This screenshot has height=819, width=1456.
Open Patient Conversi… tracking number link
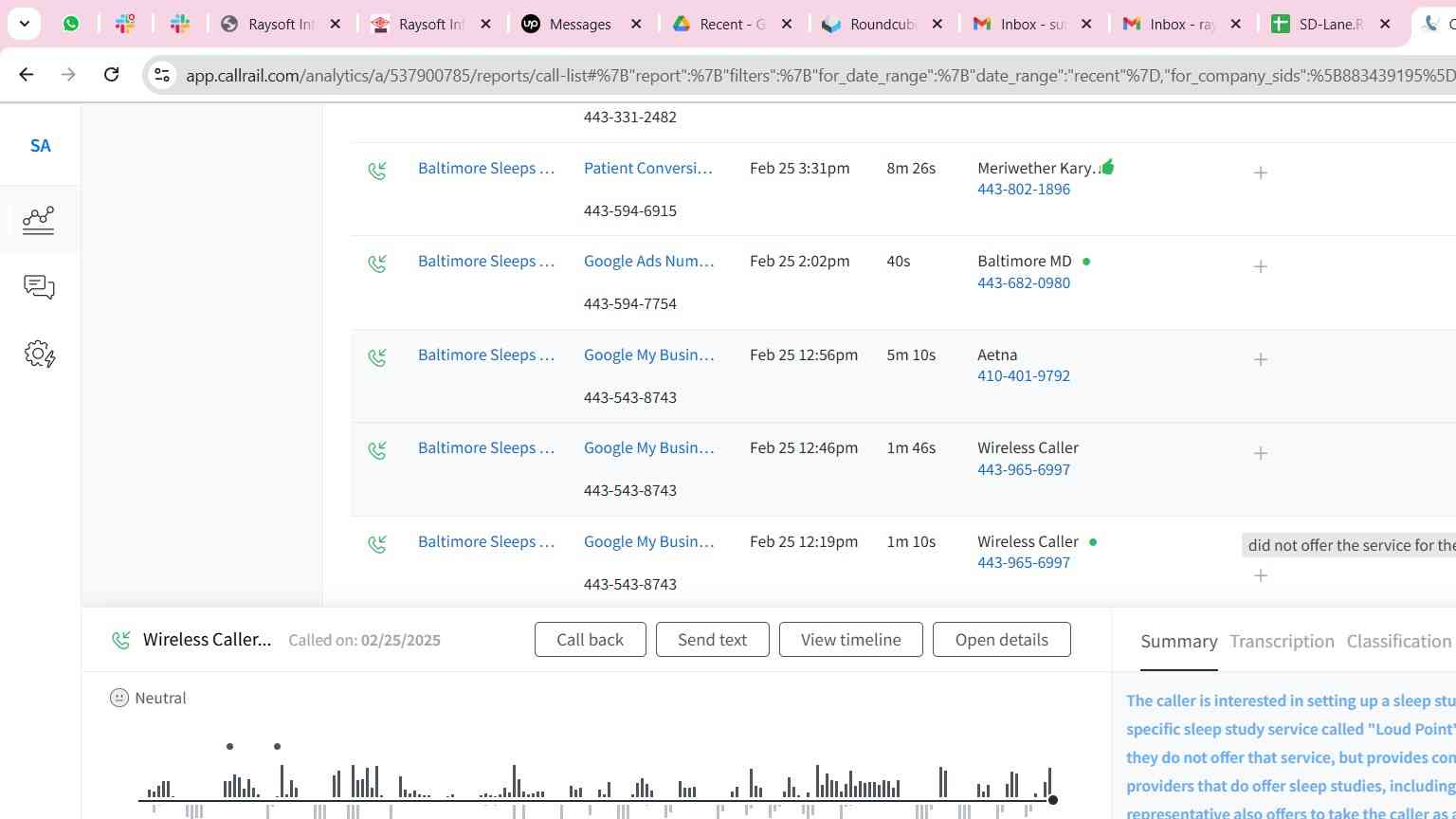[x=648, y=168]
